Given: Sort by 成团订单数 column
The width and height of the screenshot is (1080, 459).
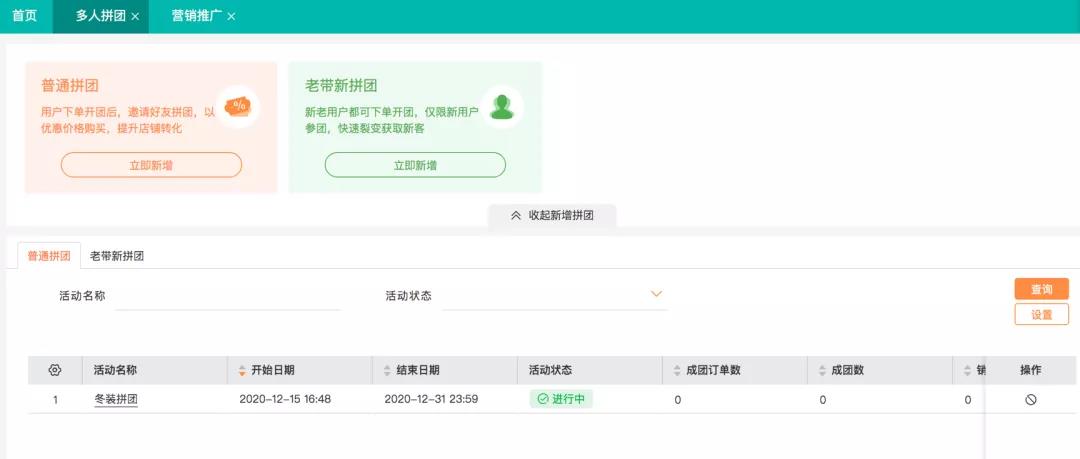Looking at the screenshot, I should tap(677, 370).
